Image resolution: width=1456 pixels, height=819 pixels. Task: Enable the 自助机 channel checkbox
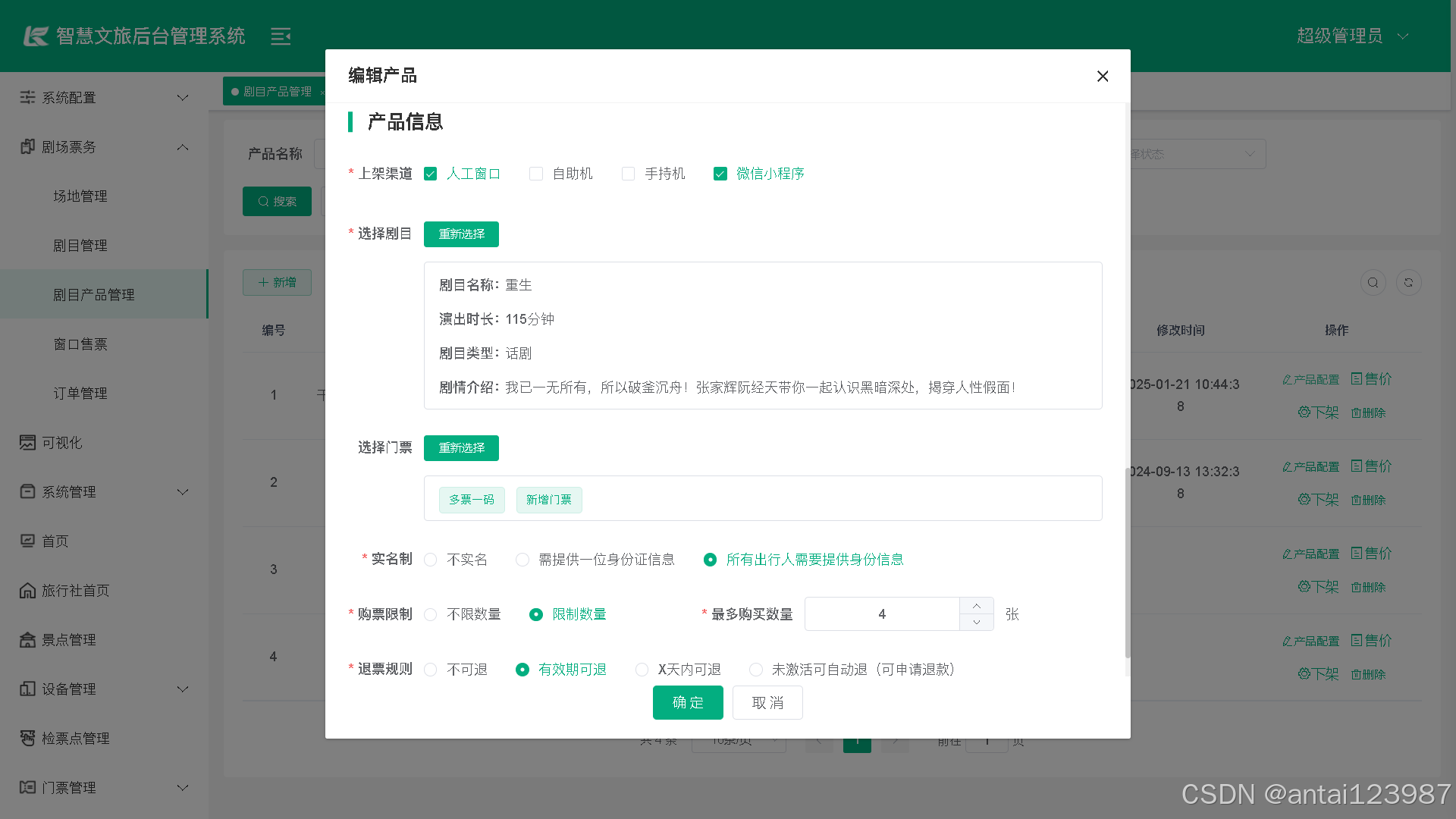[536, 174]
